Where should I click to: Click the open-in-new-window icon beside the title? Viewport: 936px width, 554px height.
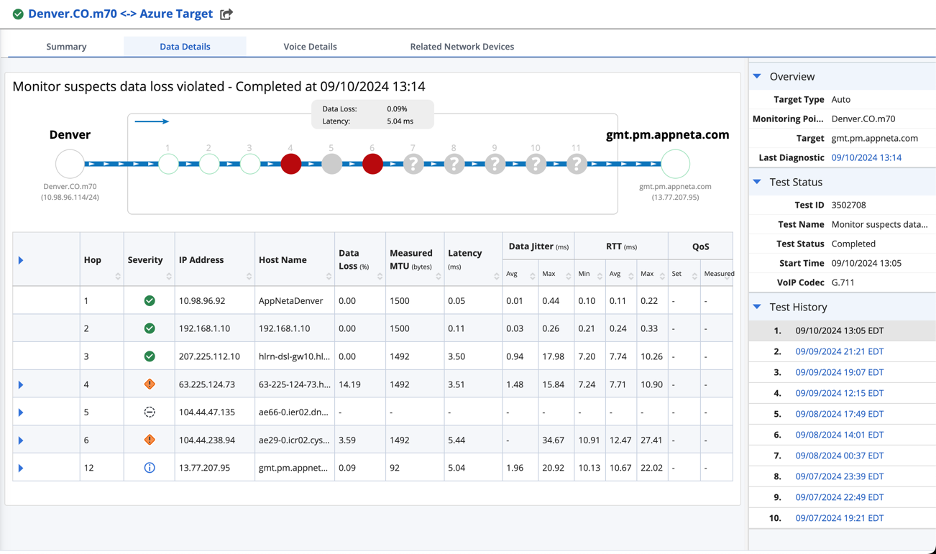pyautogui.click(x=226, y=14)
